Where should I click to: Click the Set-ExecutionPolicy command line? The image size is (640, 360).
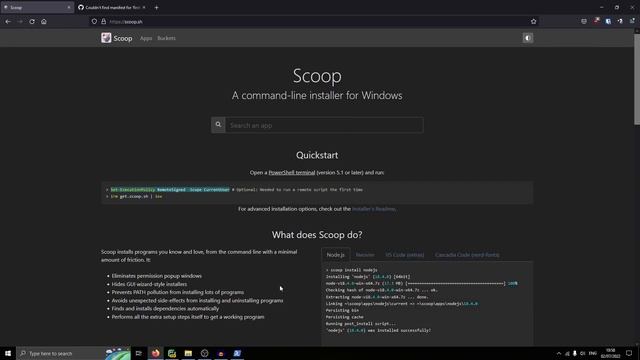[170, 190]
